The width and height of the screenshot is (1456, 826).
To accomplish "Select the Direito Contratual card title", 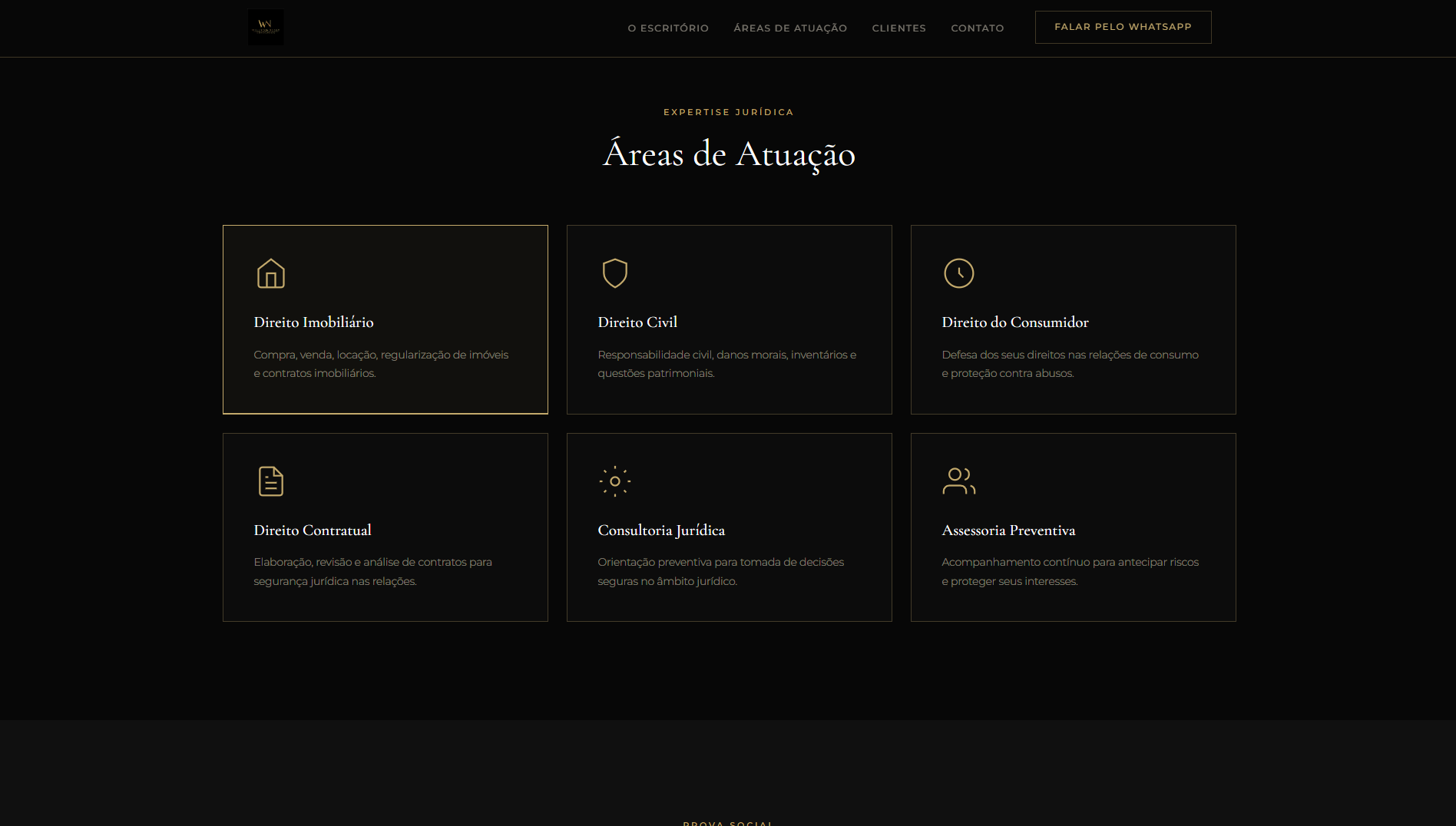I will [x=313, y=530].
